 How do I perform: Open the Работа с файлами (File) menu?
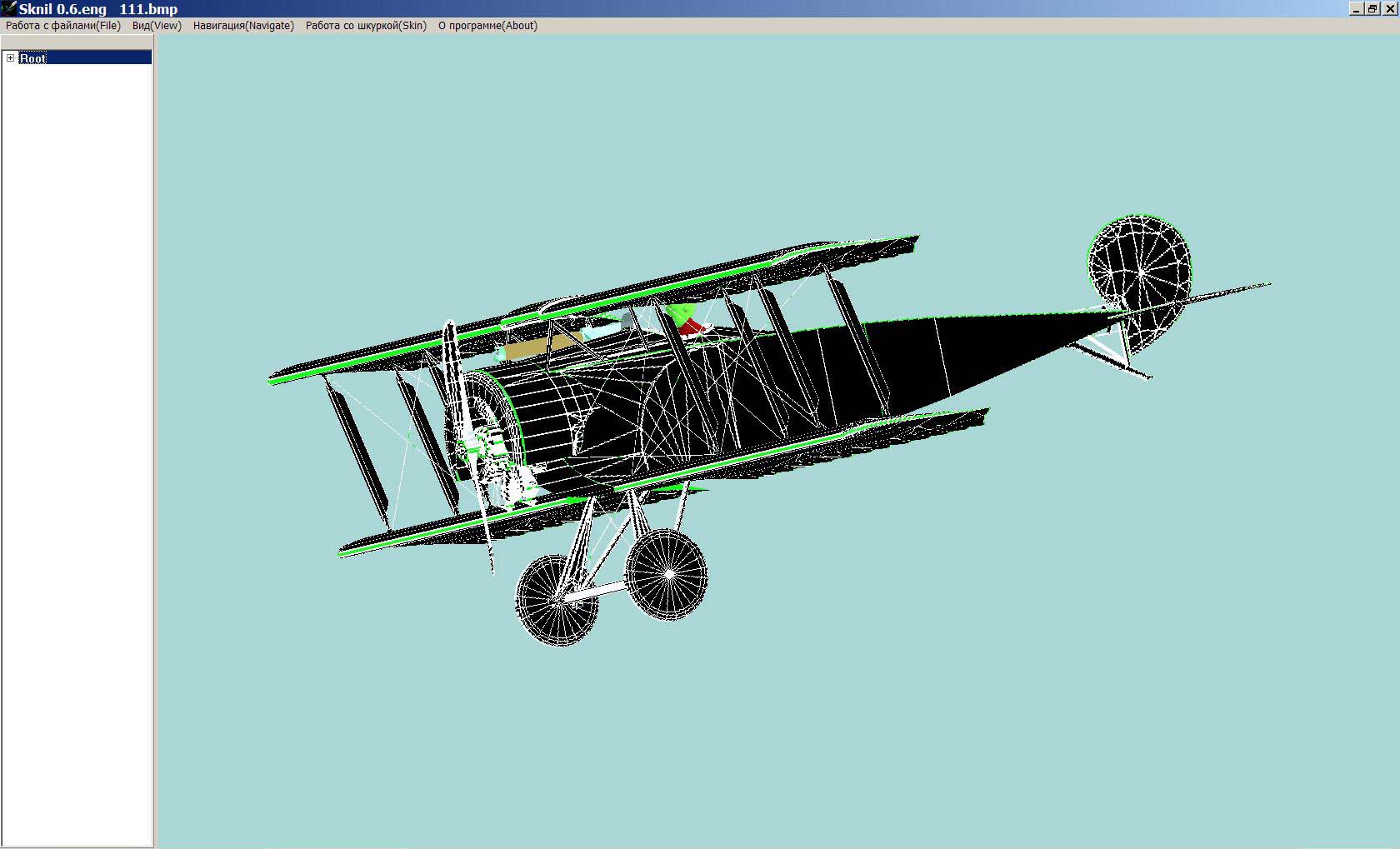[x=63, y=26]
